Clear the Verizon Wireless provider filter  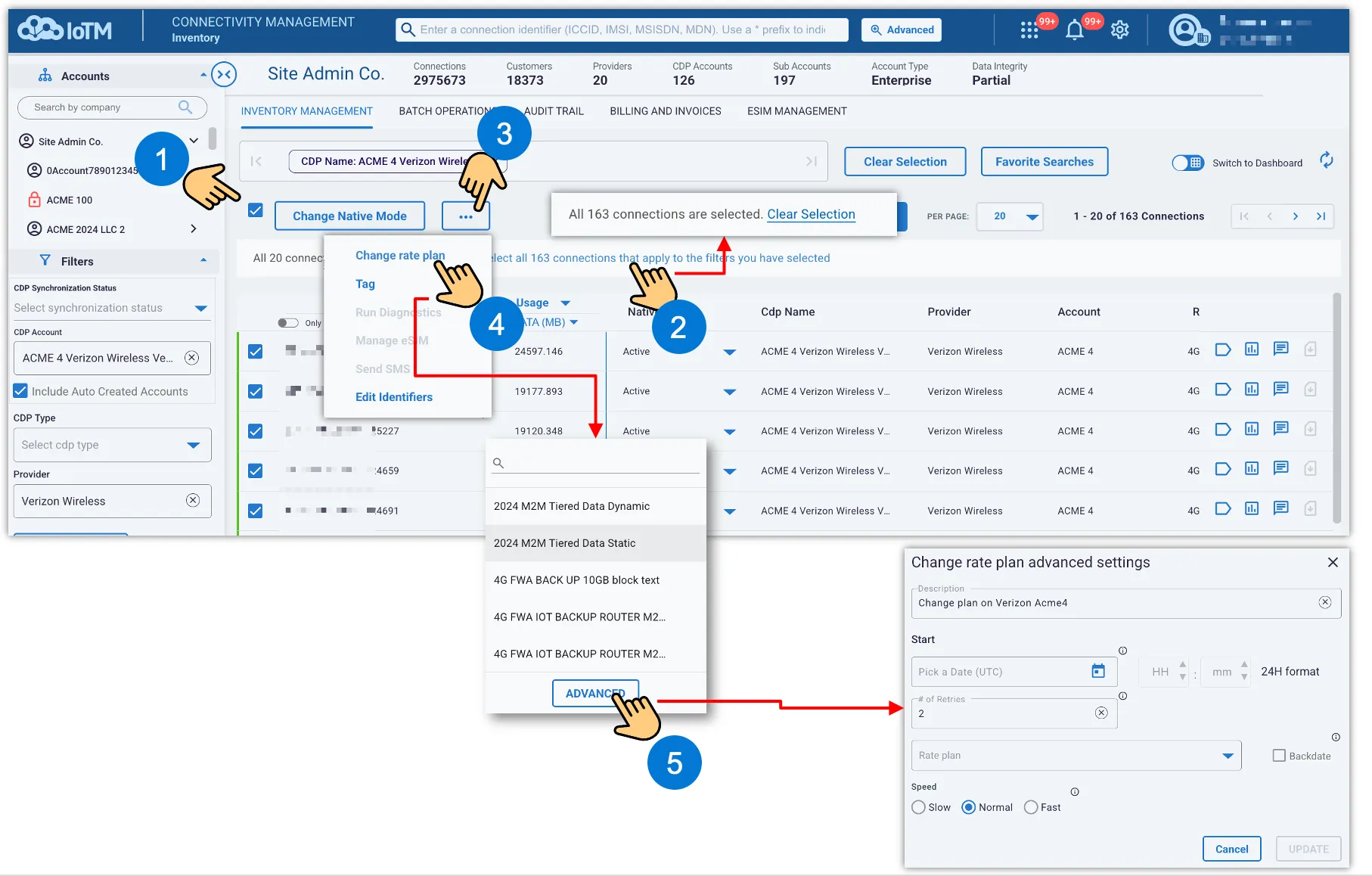point(193,500)
